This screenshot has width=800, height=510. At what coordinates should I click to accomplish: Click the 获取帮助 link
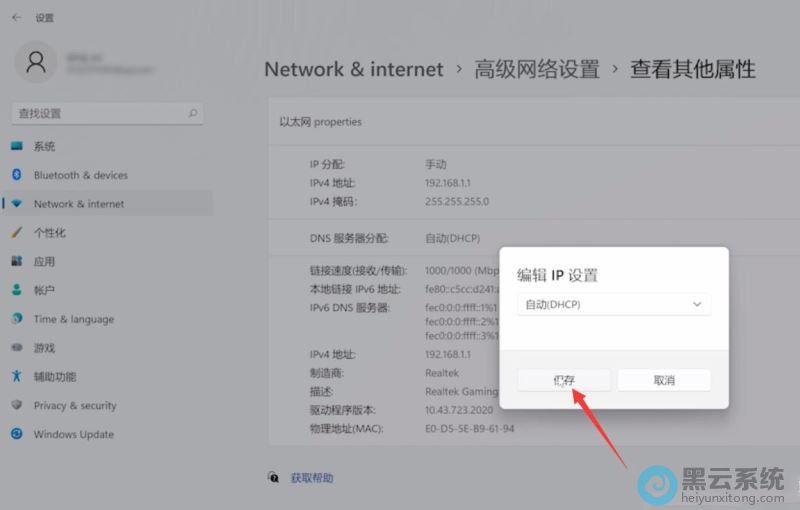point(312,478)
